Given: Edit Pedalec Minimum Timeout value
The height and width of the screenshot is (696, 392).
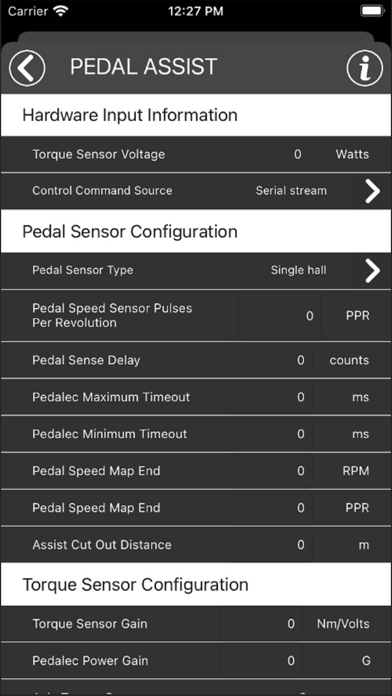Looking at the screenshot, I should (271, 434).
